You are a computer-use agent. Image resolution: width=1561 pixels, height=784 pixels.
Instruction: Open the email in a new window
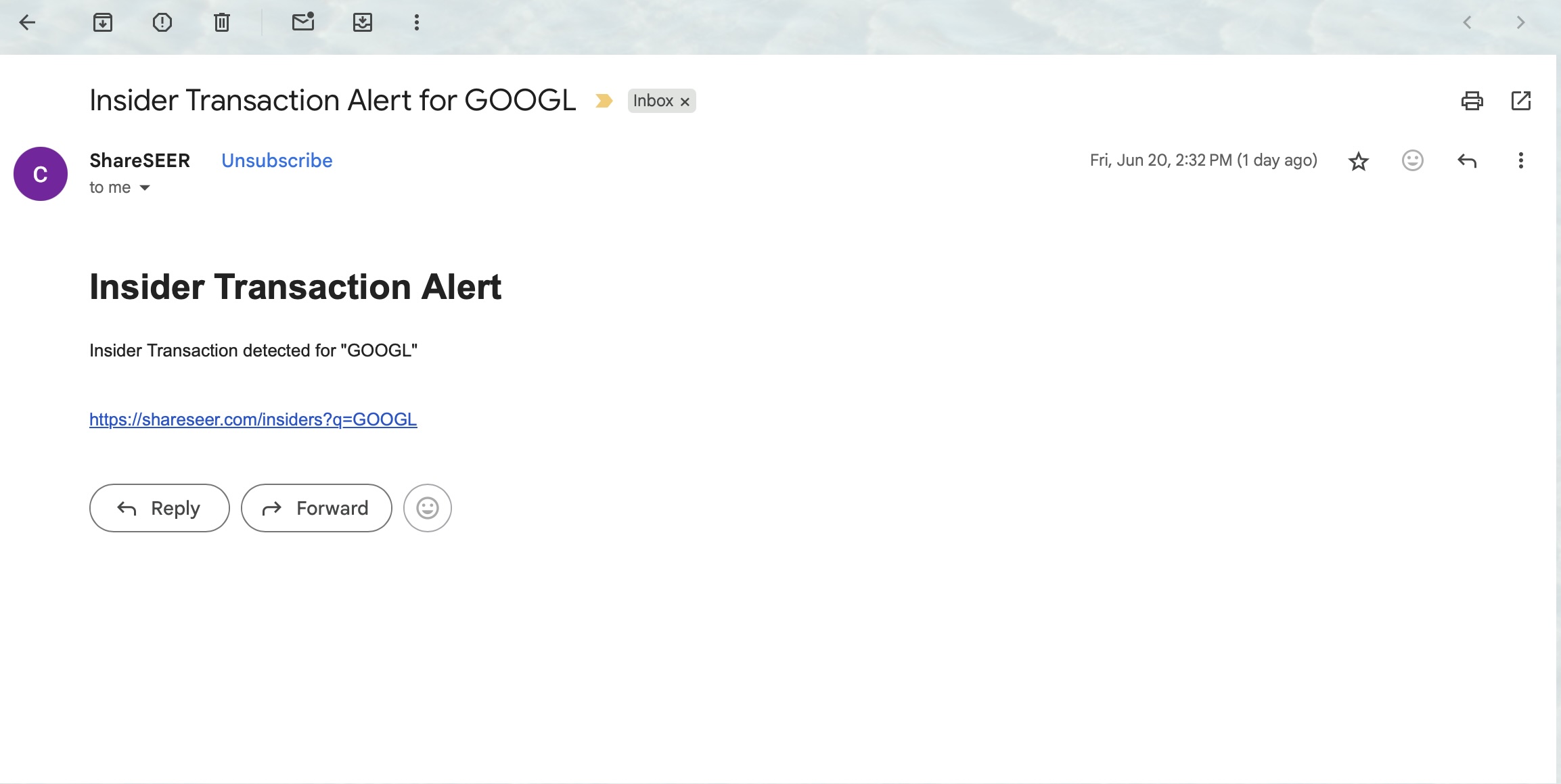click(1520, 100)
